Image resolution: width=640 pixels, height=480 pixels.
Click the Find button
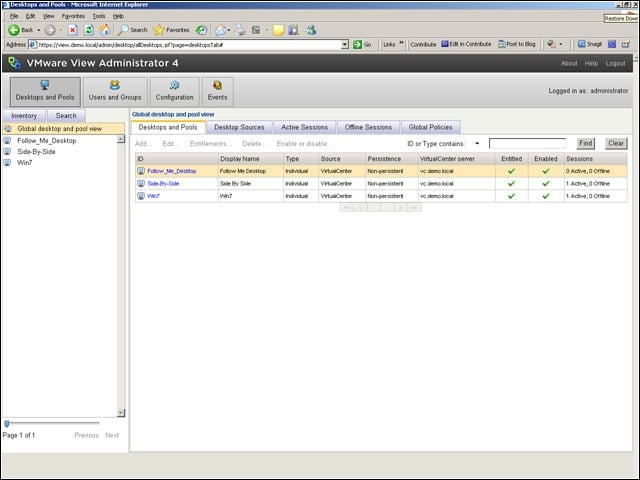tap(586, 143)
